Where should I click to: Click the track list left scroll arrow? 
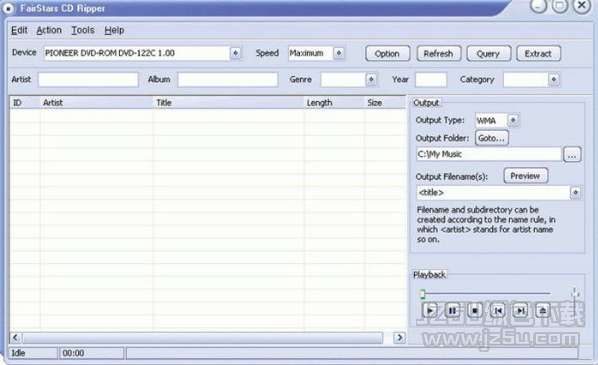[x=15, y=338]
